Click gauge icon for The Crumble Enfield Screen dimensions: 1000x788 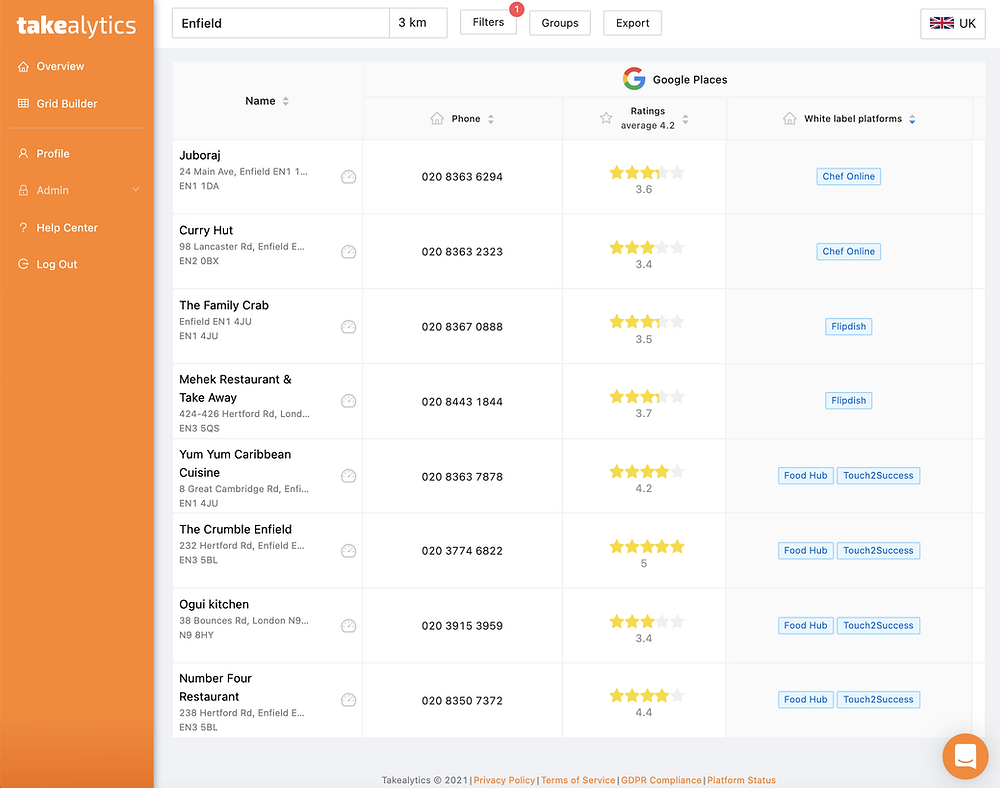pyautogui.click(x=348, y=551)
